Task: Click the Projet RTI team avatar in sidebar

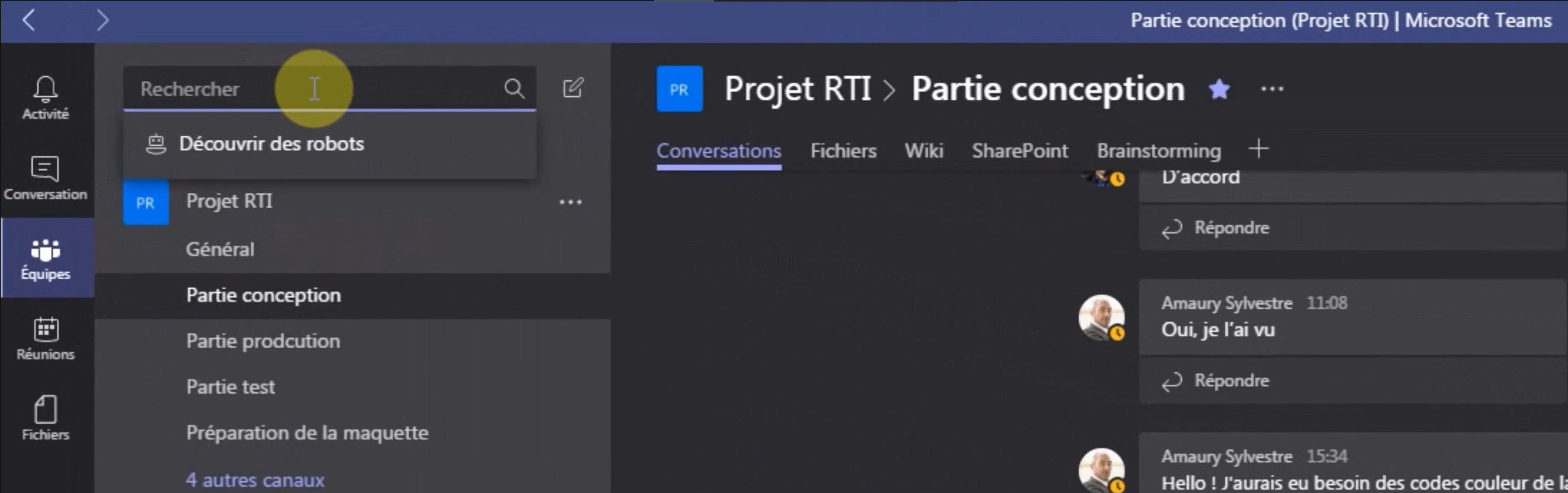Action: point(145,202)
